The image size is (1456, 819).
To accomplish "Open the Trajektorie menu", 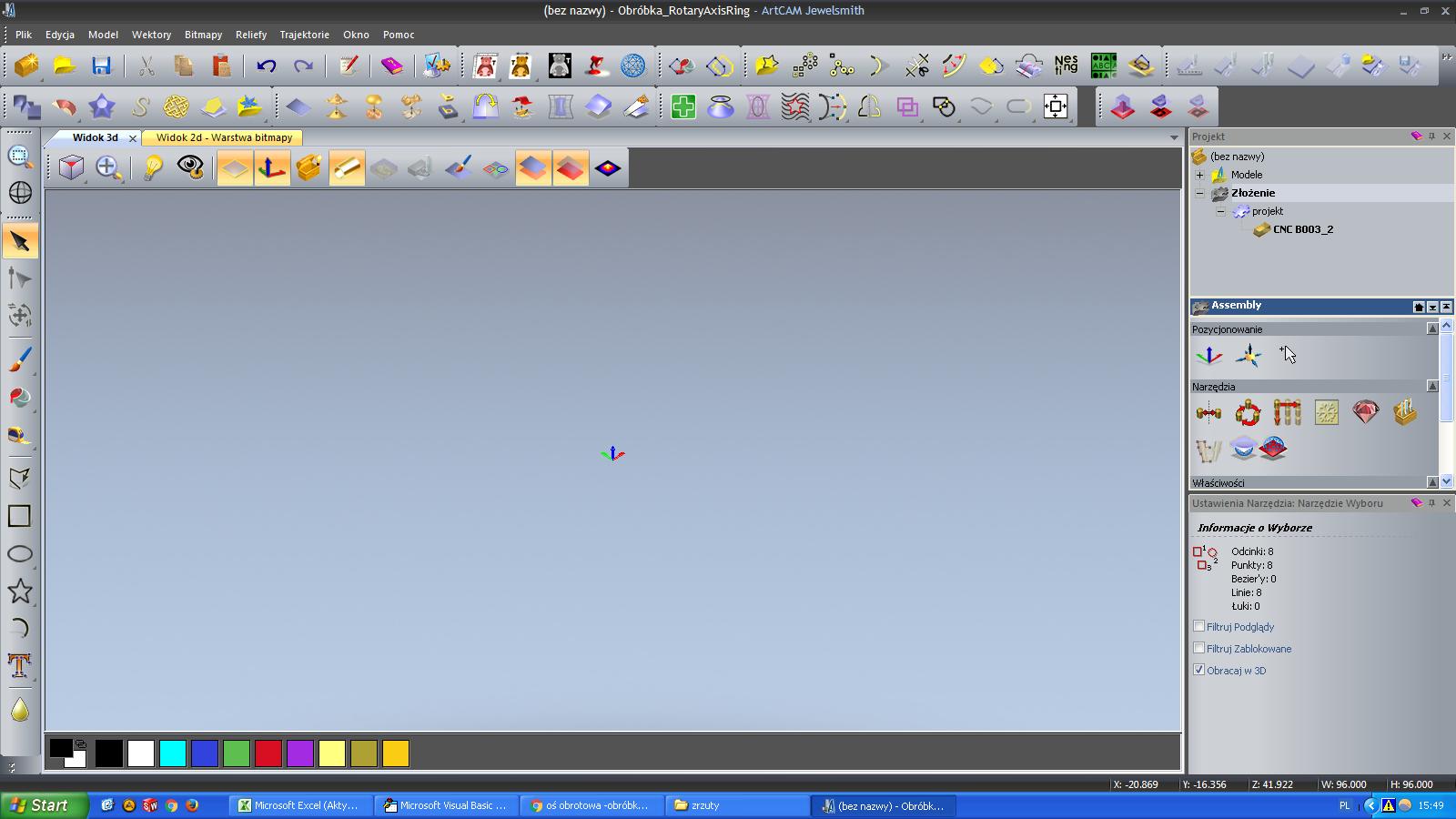I will click(x=305, y=35).
